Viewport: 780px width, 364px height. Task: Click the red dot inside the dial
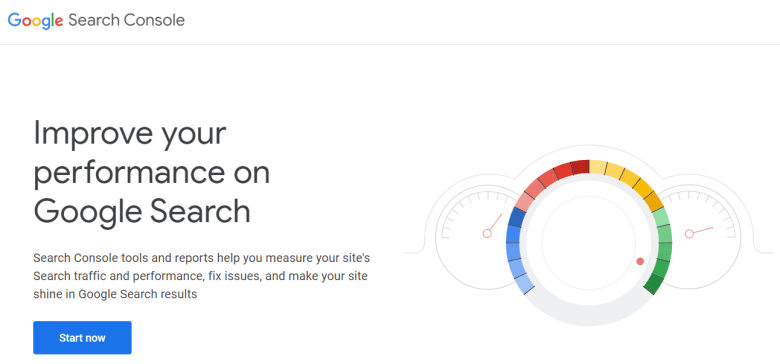(x=640, y=261)
